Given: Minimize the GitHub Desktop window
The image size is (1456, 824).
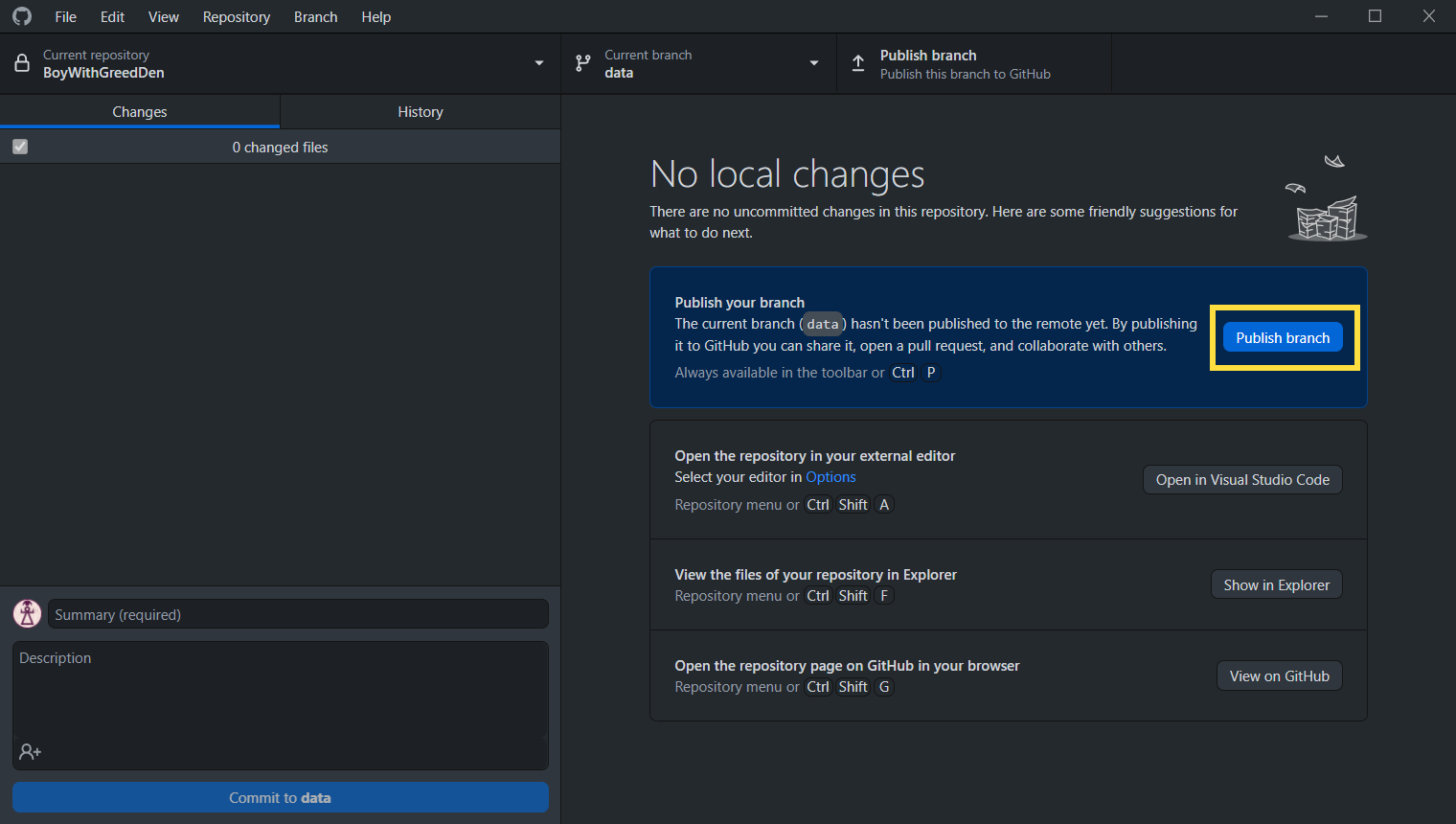Looking at the screenshot, I should [x=1321, y=16].
